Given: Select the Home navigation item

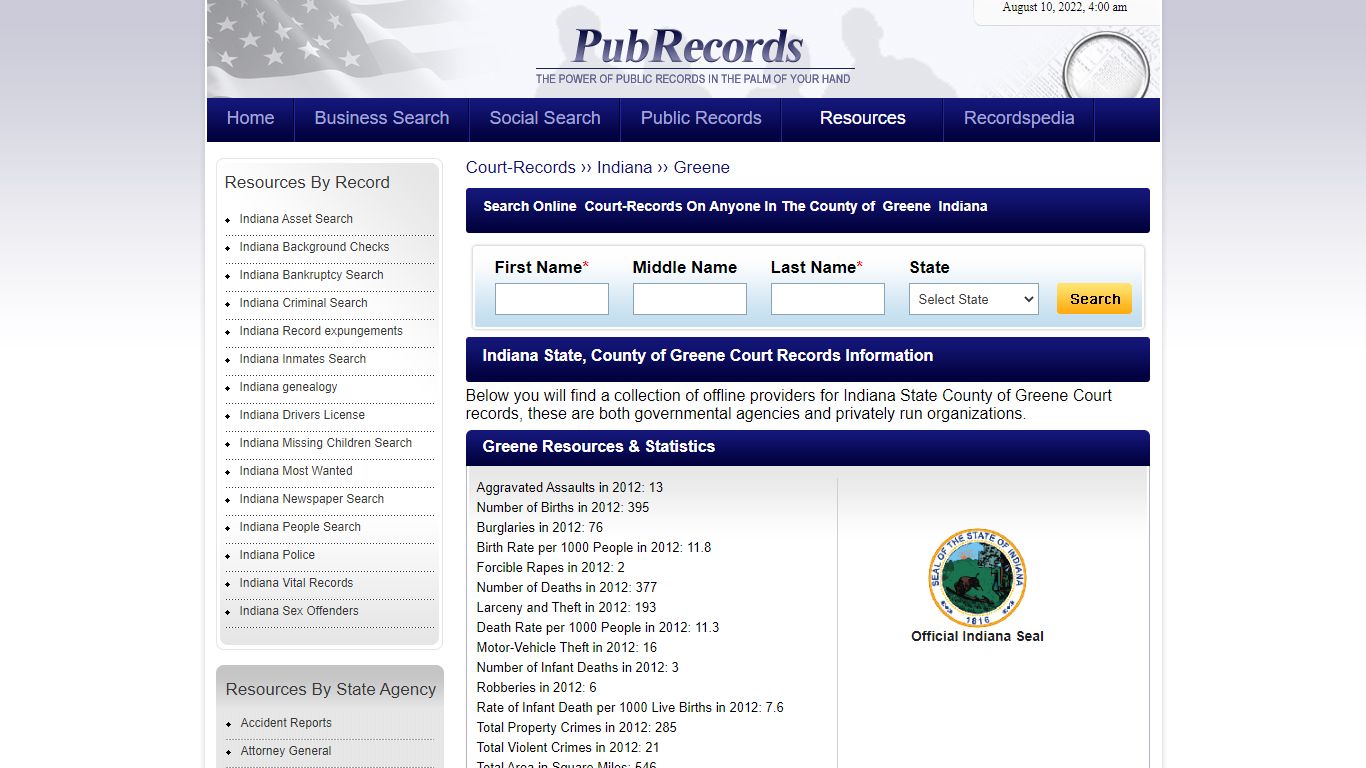Looking at the screenshot, I should 250,119.
